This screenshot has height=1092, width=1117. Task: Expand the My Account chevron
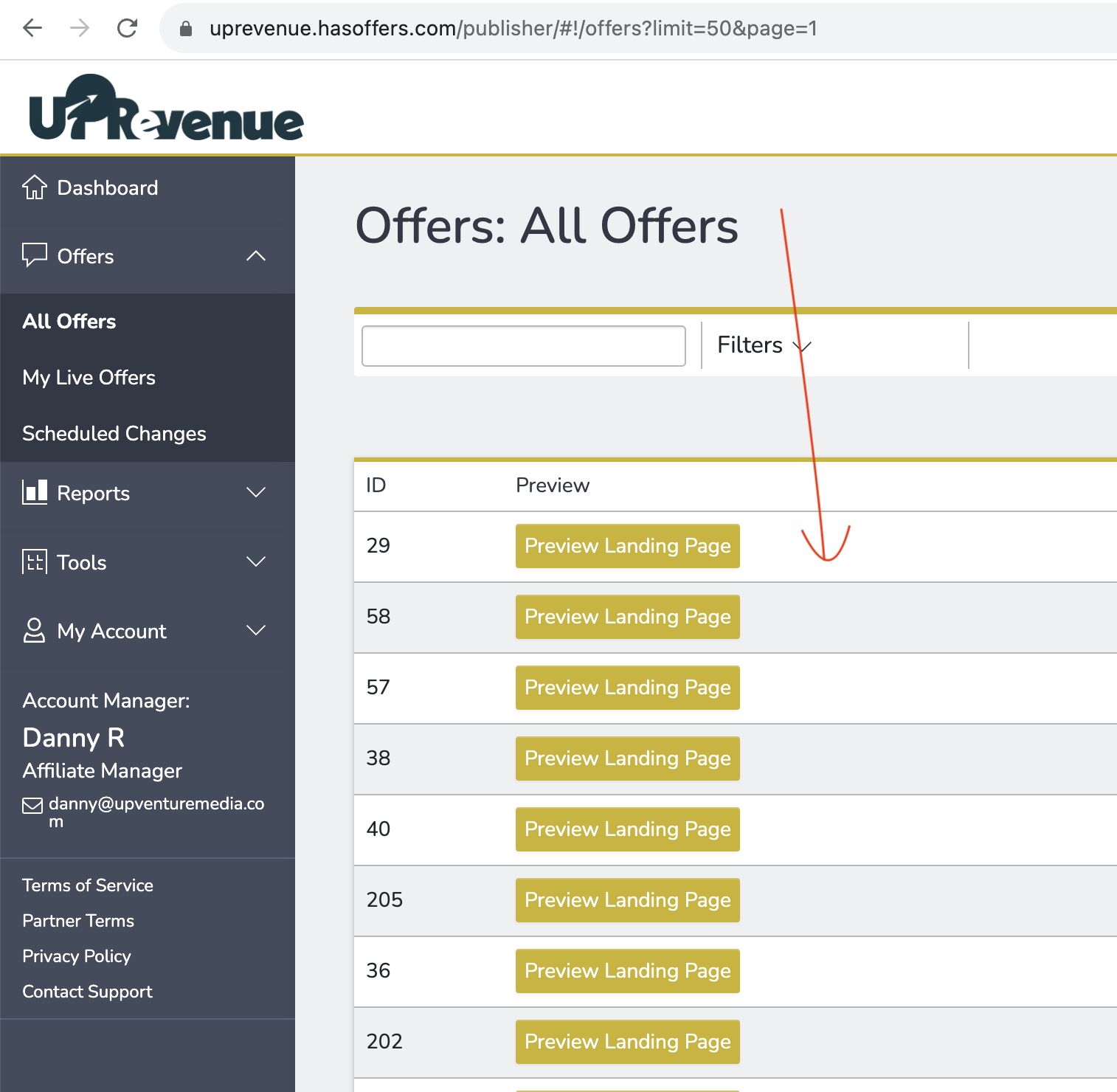[256, 630]
